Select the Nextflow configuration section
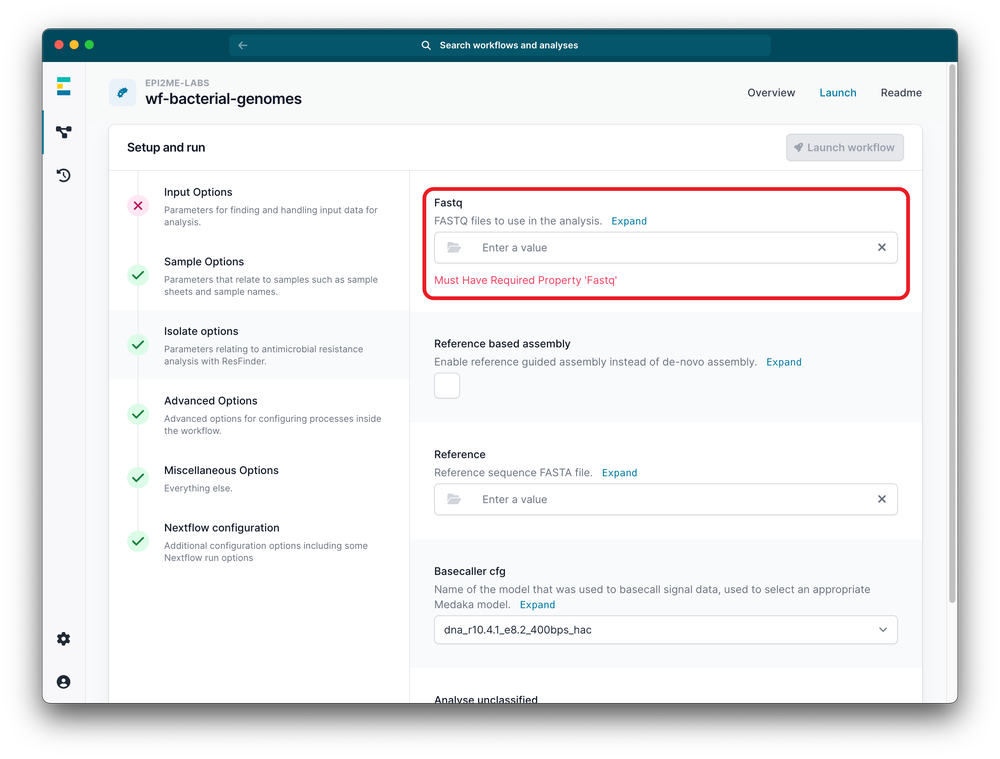This screenshot has height=759, width=1000. [x=259, y=542]
